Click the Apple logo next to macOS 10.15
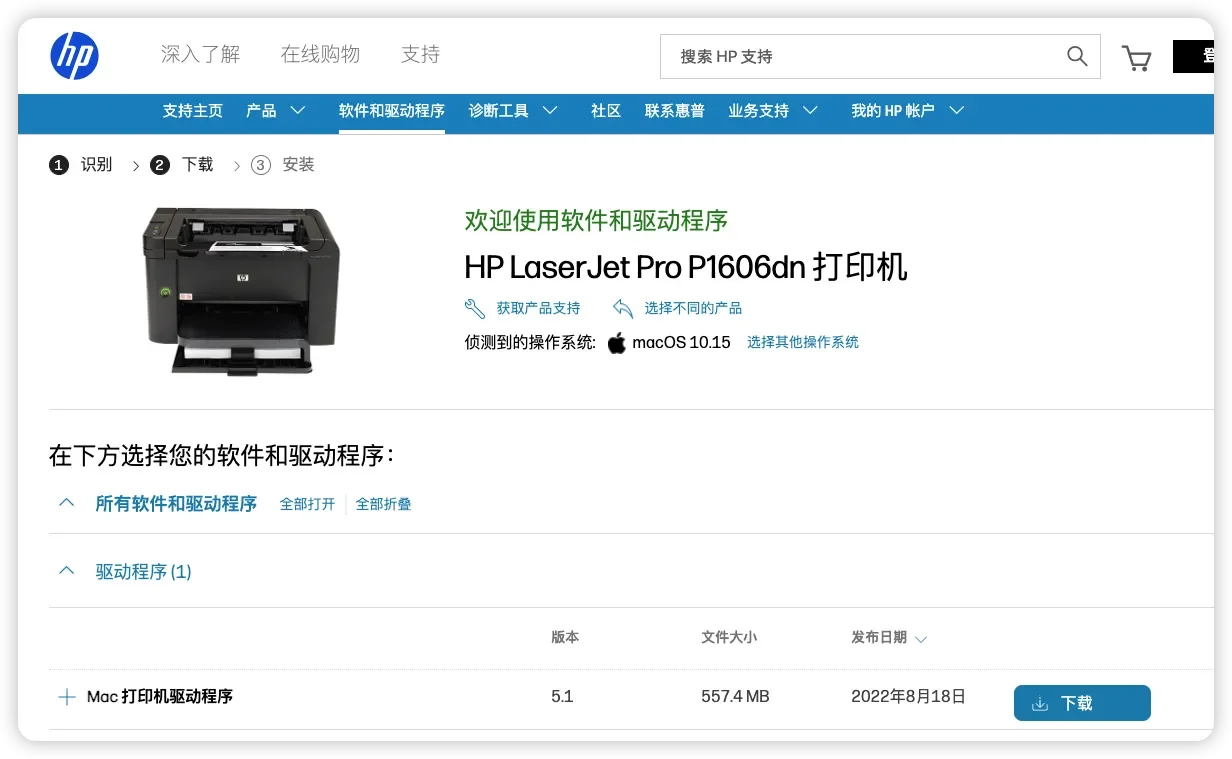Screen dimensions: 1232x759 [x=616, y=342]
